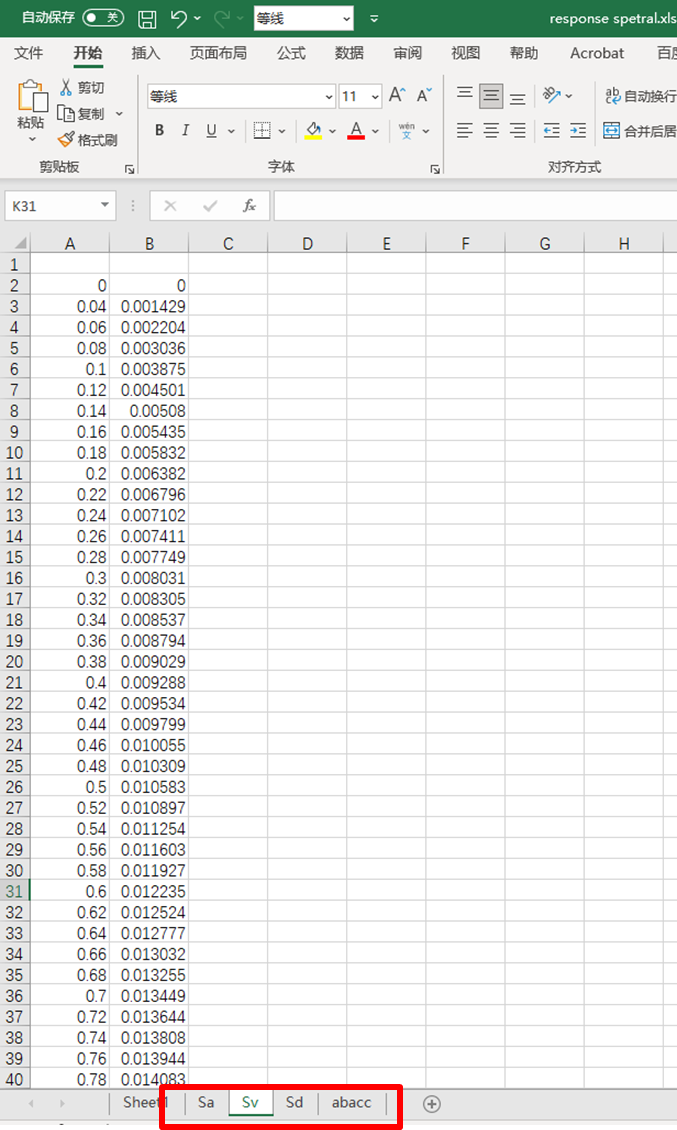Open the ribbon font name combo box

pyautogui.click(x=242, y=96)
